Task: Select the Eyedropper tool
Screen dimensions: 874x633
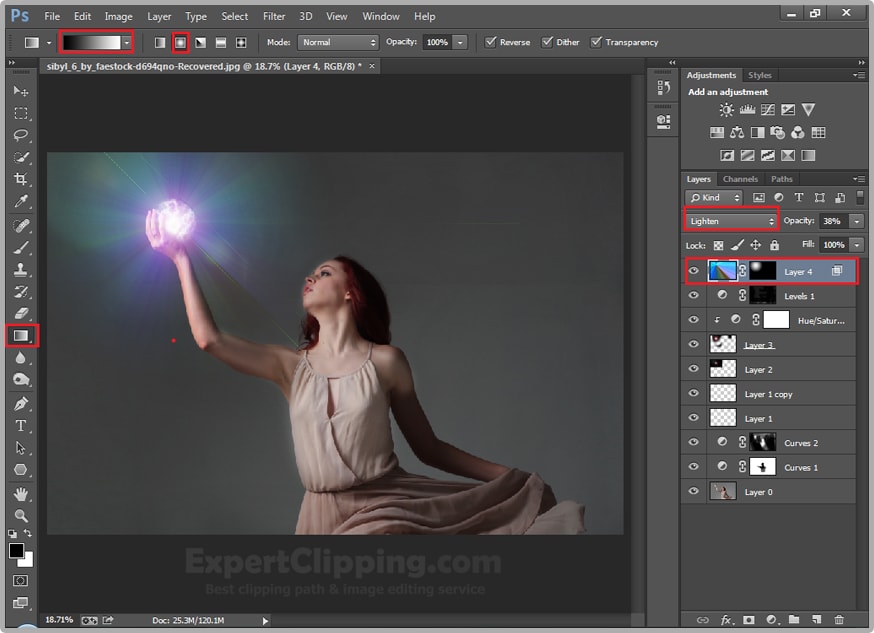Action: tap(20, 201)
